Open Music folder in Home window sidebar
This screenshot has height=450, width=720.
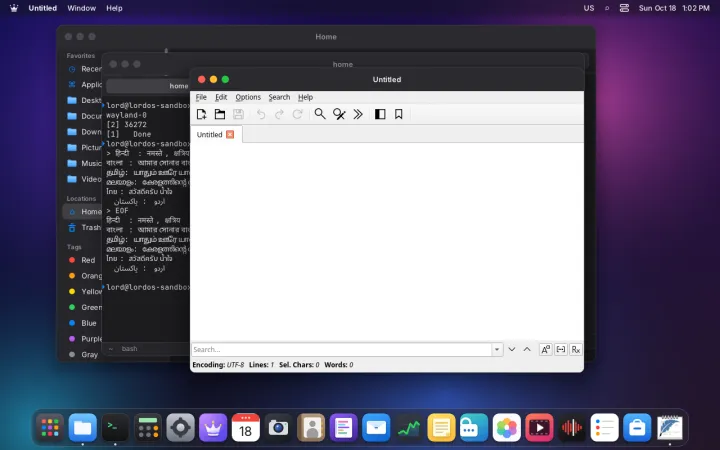pyautogui.click(x=84, y=163)
